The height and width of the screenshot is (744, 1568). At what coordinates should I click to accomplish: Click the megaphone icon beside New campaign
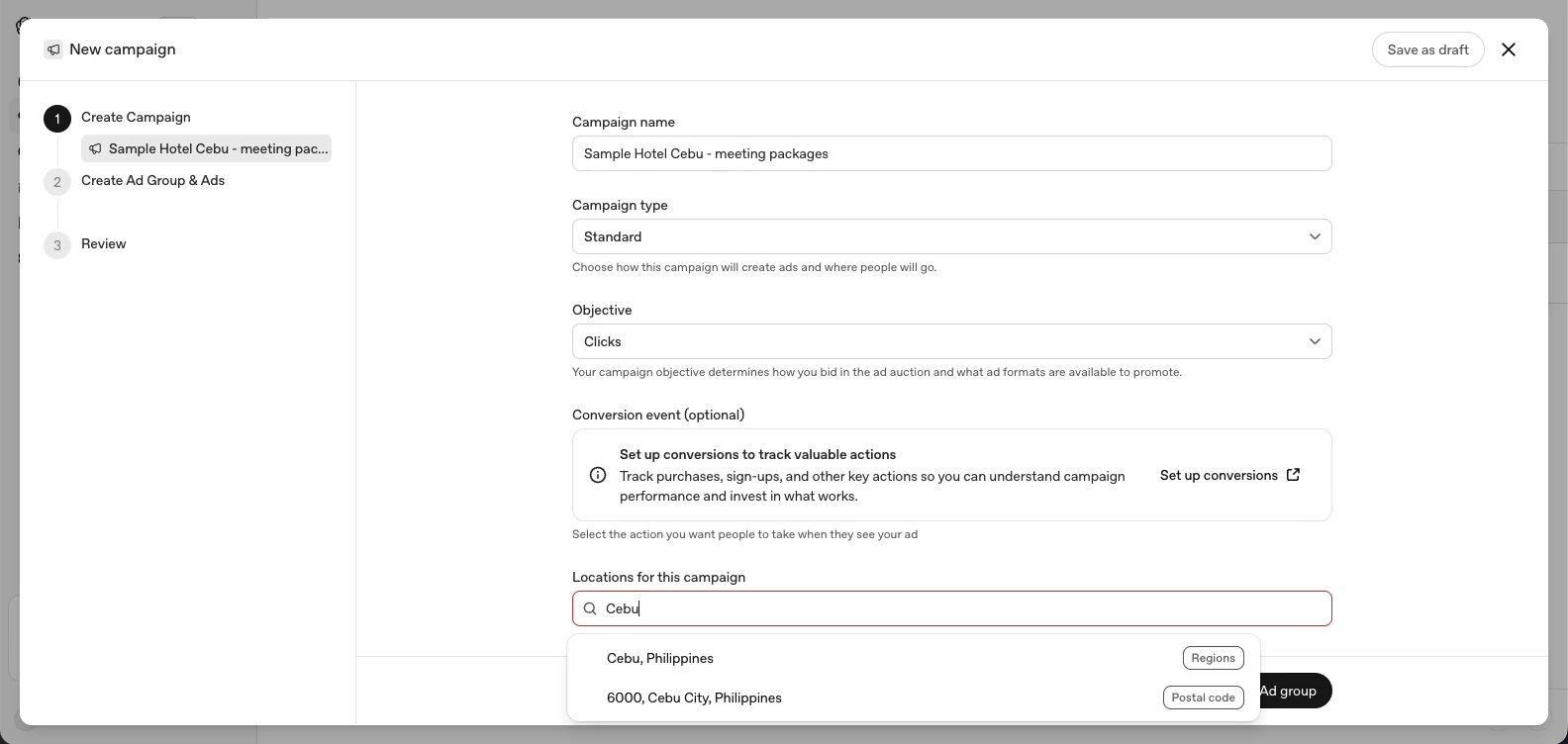[53, 49]
